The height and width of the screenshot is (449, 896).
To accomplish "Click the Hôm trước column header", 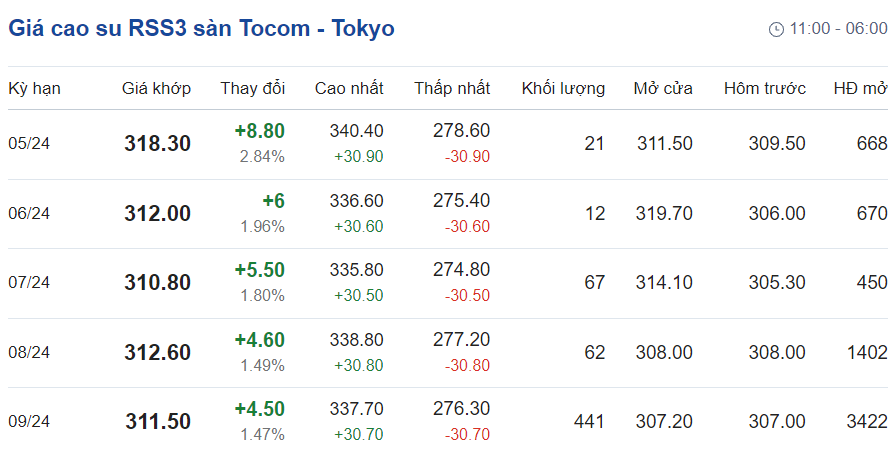I will click(765, 88).
